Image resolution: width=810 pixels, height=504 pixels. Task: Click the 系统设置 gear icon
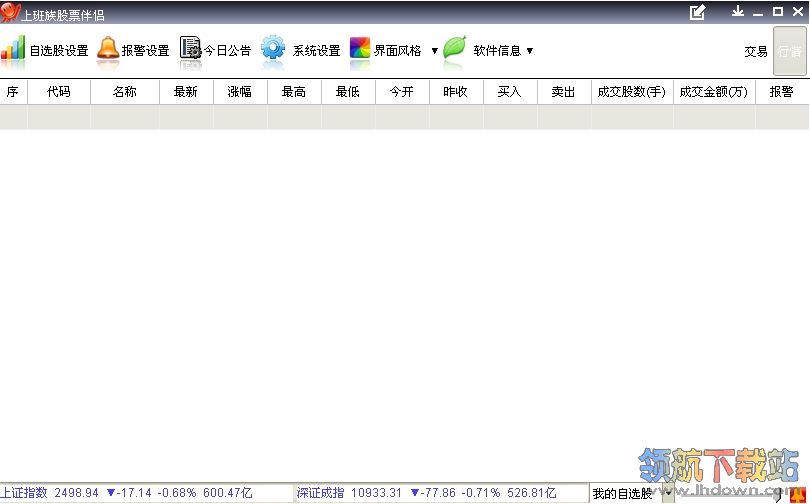(273, 48)
